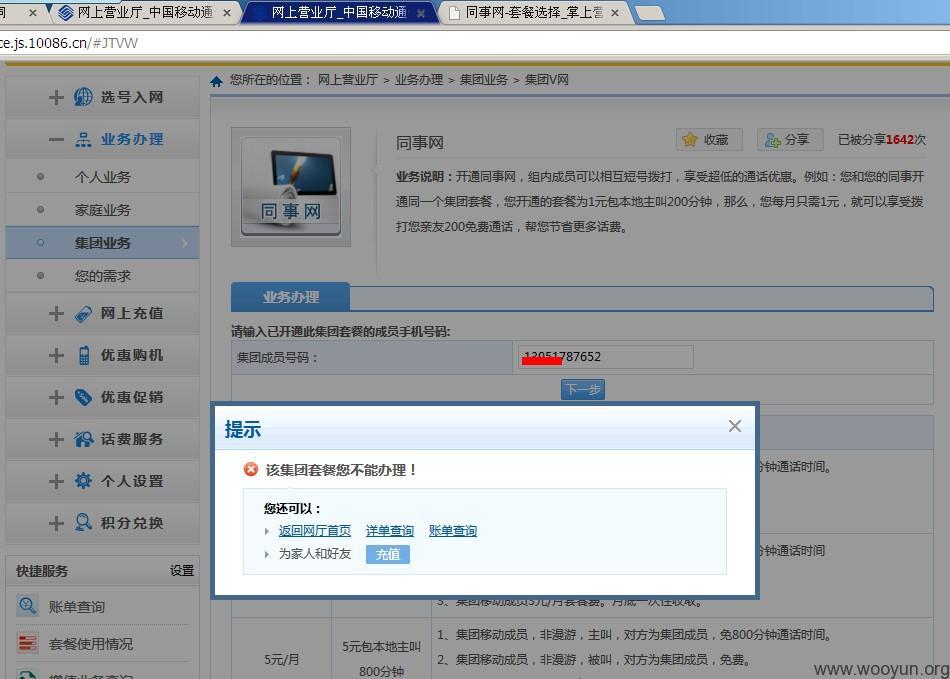Click the 分享 share button

(789, 140)
